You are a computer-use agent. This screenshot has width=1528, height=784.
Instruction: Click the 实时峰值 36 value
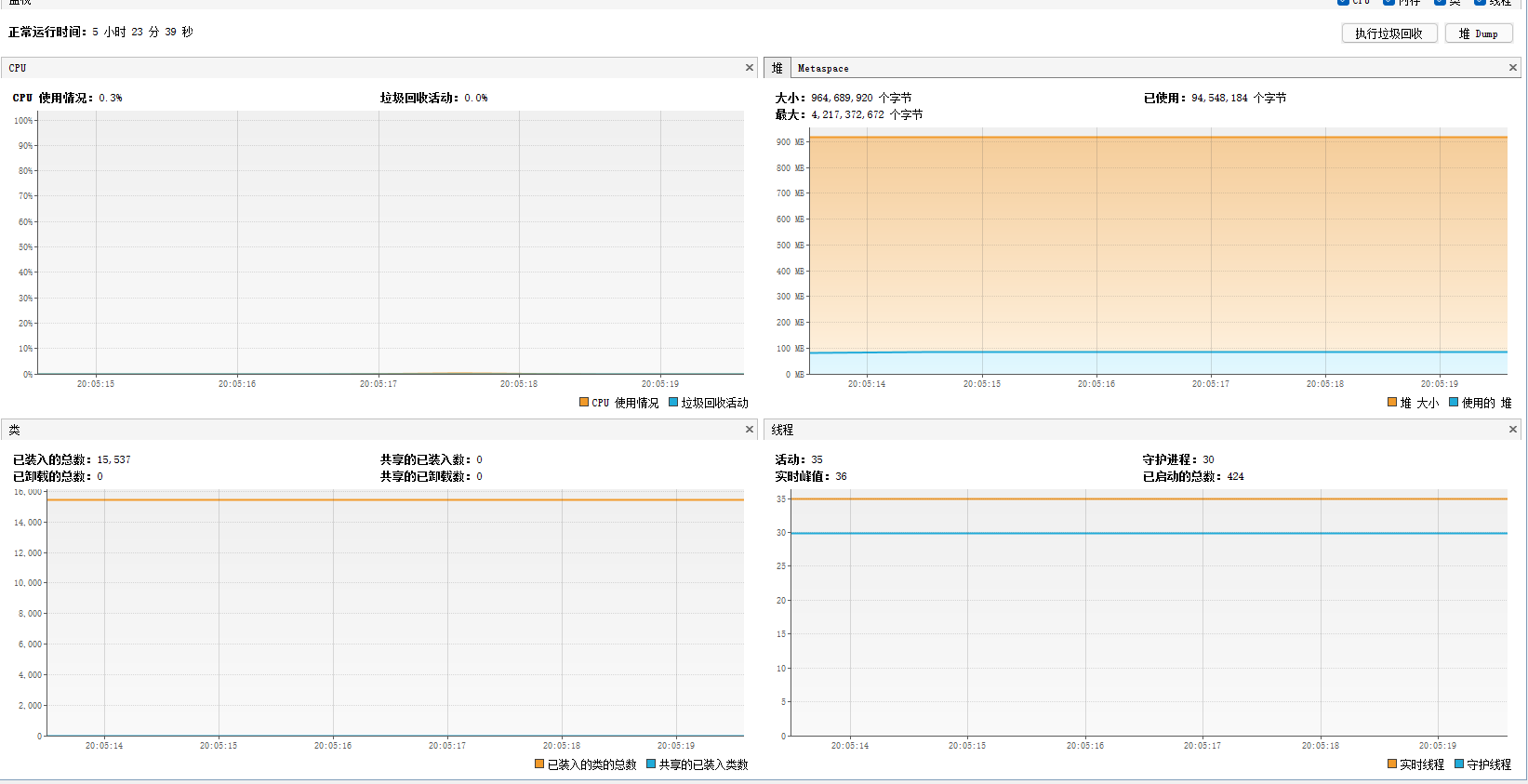click(x=841, y=476)
